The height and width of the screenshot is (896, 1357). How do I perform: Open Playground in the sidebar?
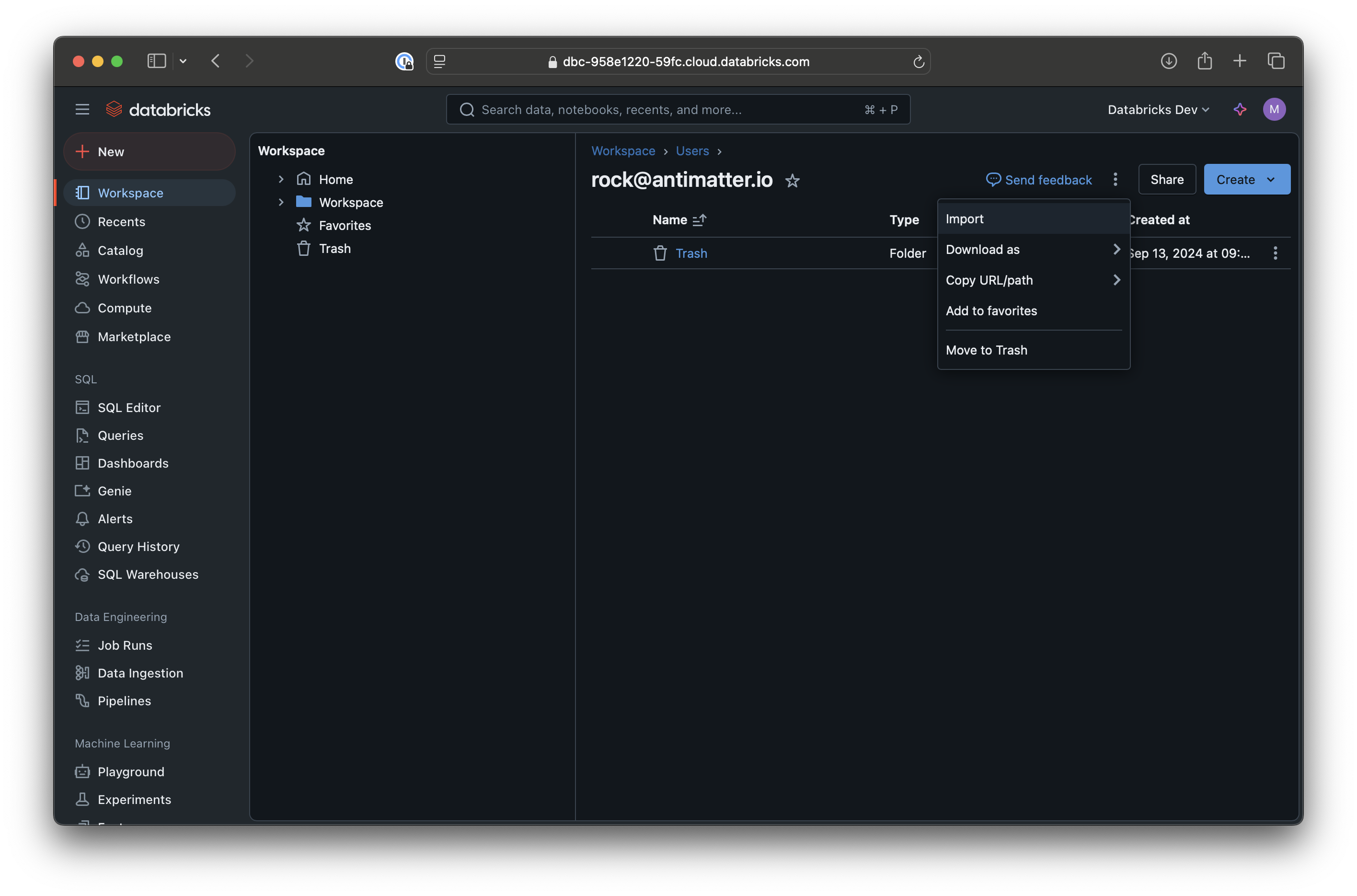149,772
